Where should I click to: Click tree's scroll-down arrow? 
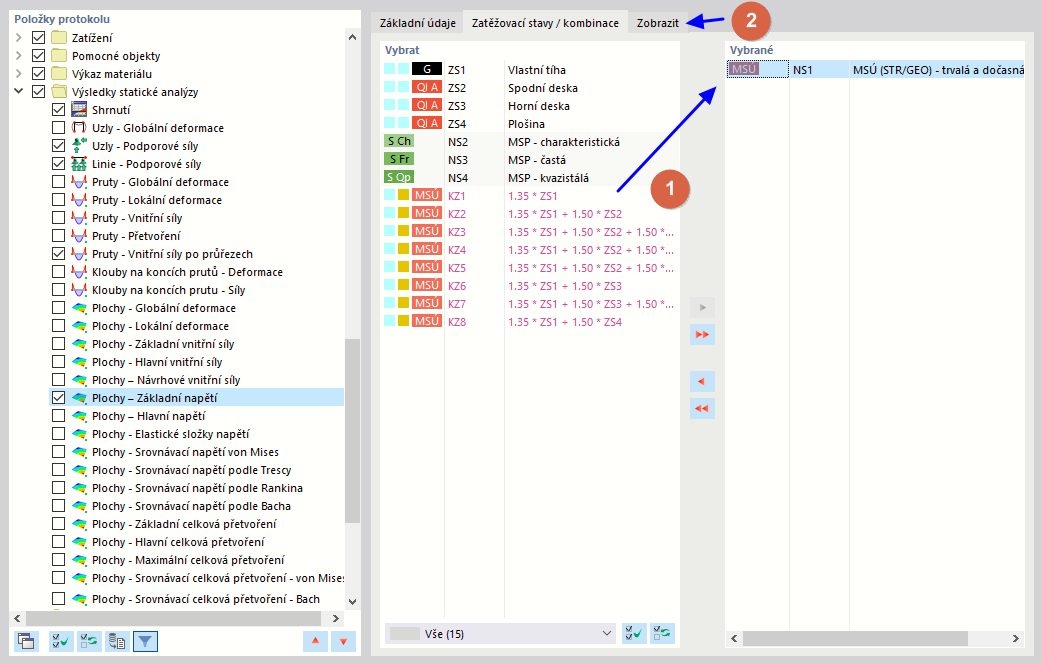(352, 601)
